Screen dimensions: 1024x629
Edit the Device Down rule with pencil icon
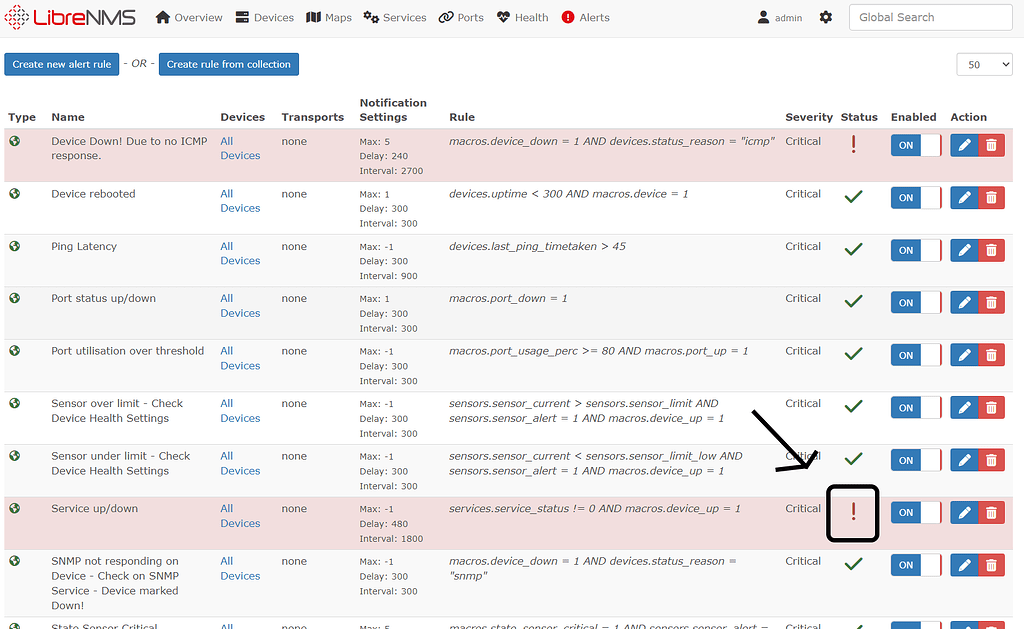963,144
